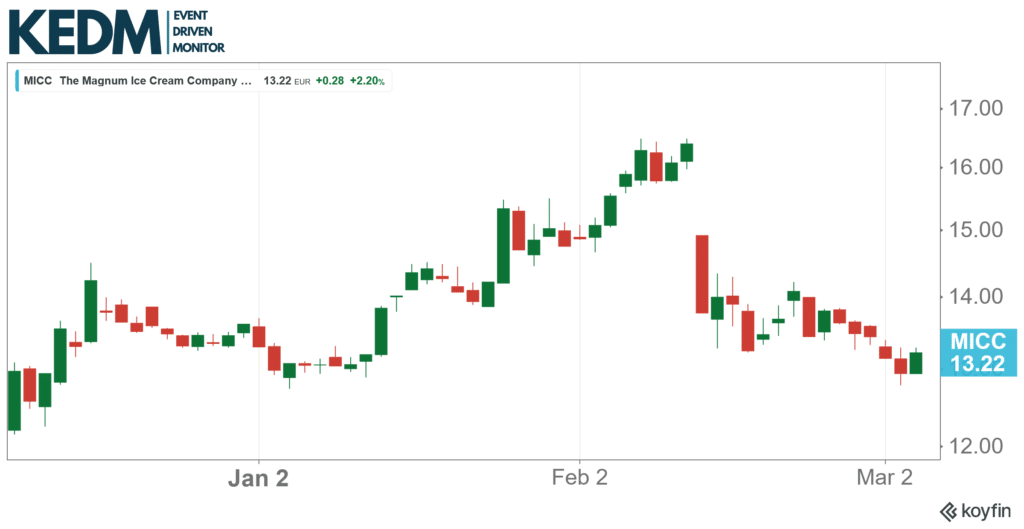Click the +2.20% change value
1024x529 pixels.
(366, 80)
